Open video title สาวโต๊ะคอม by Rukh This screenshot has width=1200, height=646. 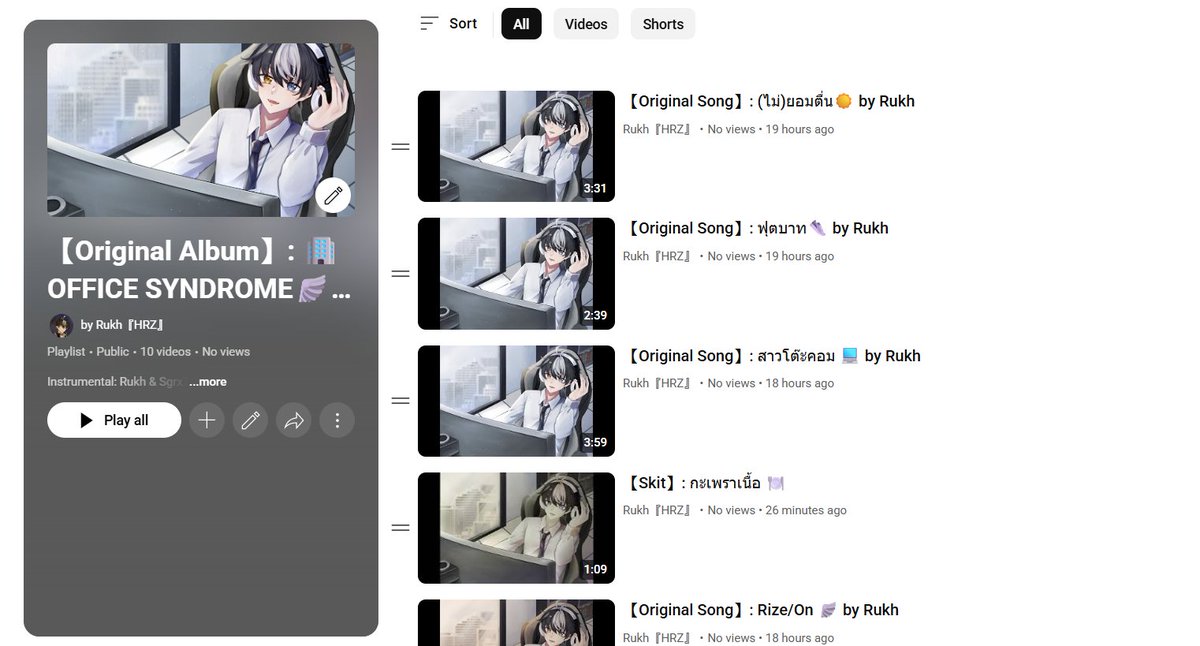coord(772,356)
